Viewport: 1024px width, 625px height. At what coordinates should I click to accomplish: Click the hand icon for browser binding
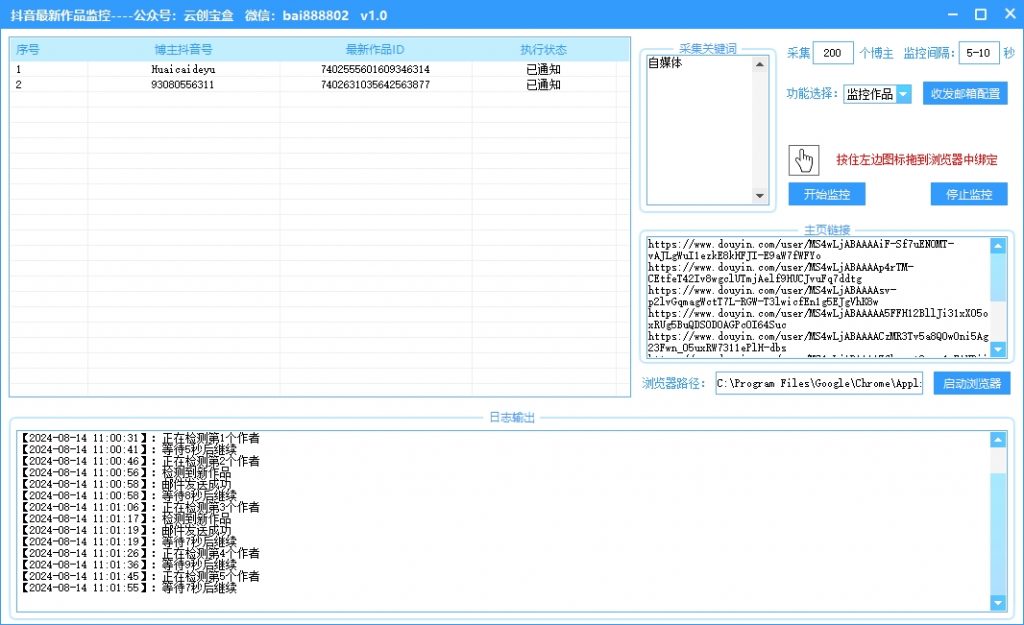tap(804, 160)
